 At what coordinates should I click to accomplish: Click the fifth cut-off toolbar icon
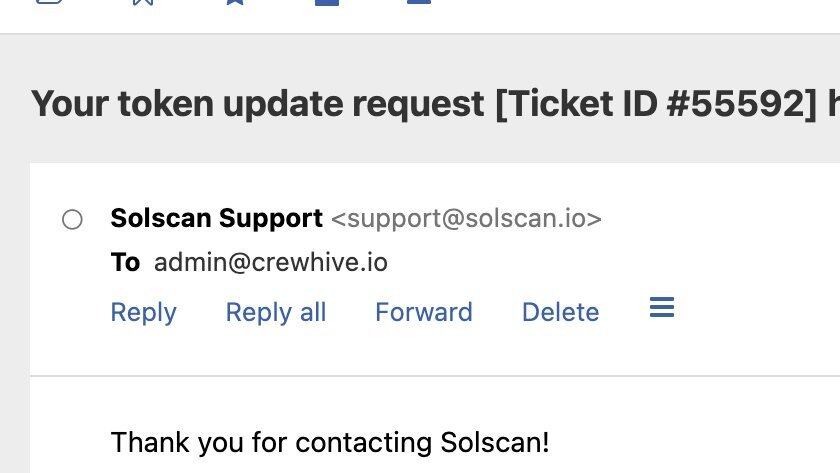point(419,3)
